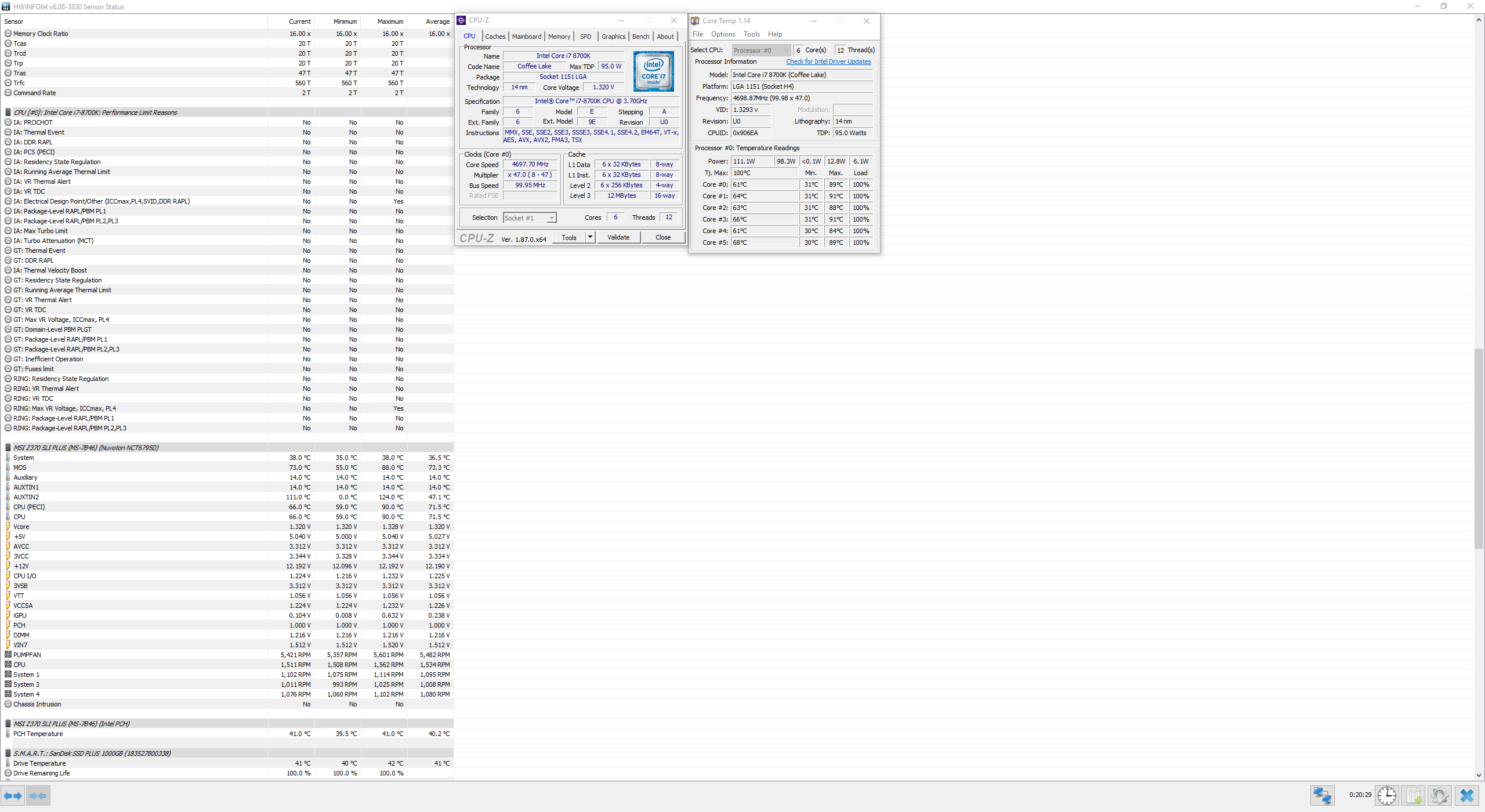Switch to the Bench tab in CPU-Z

click(x=640, y=37)
